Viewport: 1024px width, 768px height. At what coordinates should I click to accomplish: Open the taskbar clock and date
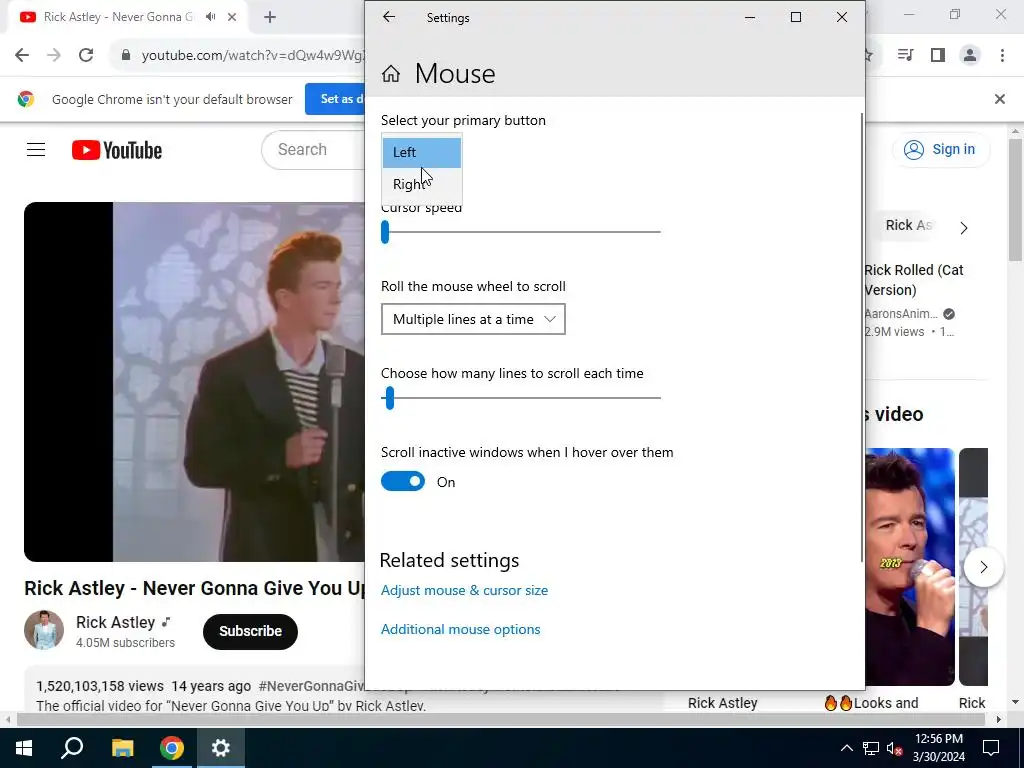[939, 748]
